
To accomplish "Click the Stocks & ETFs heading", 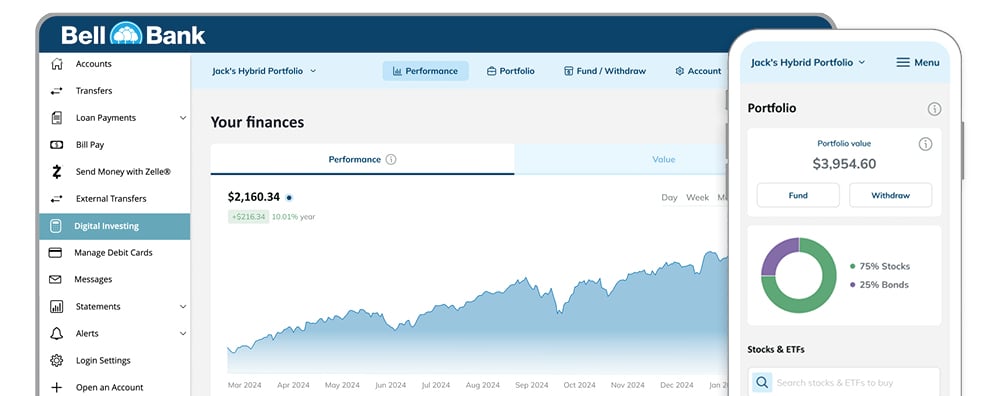I will 776,350.
